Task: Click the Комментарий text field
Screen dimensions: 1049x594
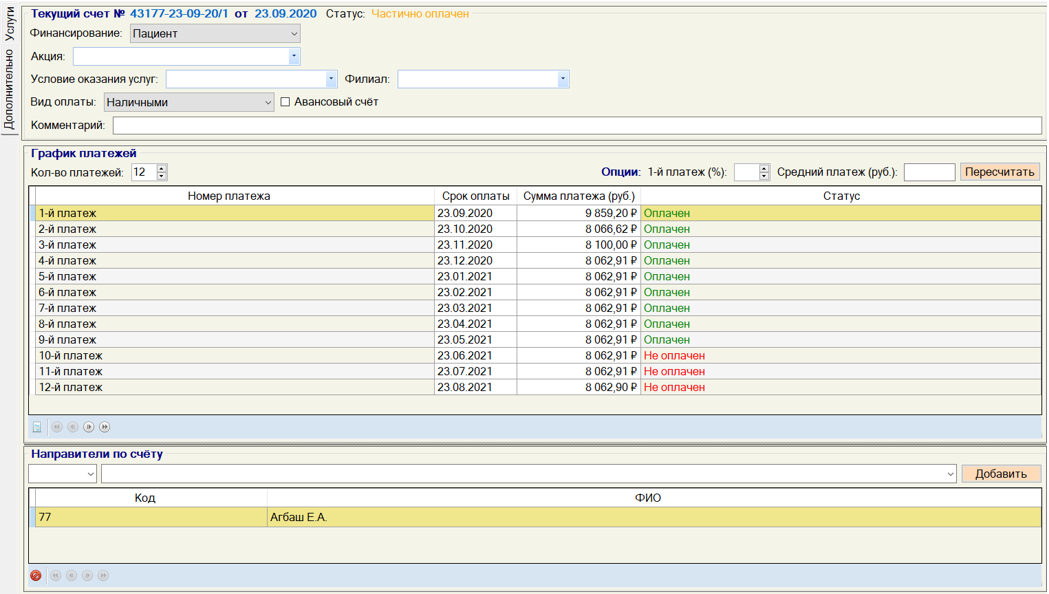Action: tap(576, 126)
